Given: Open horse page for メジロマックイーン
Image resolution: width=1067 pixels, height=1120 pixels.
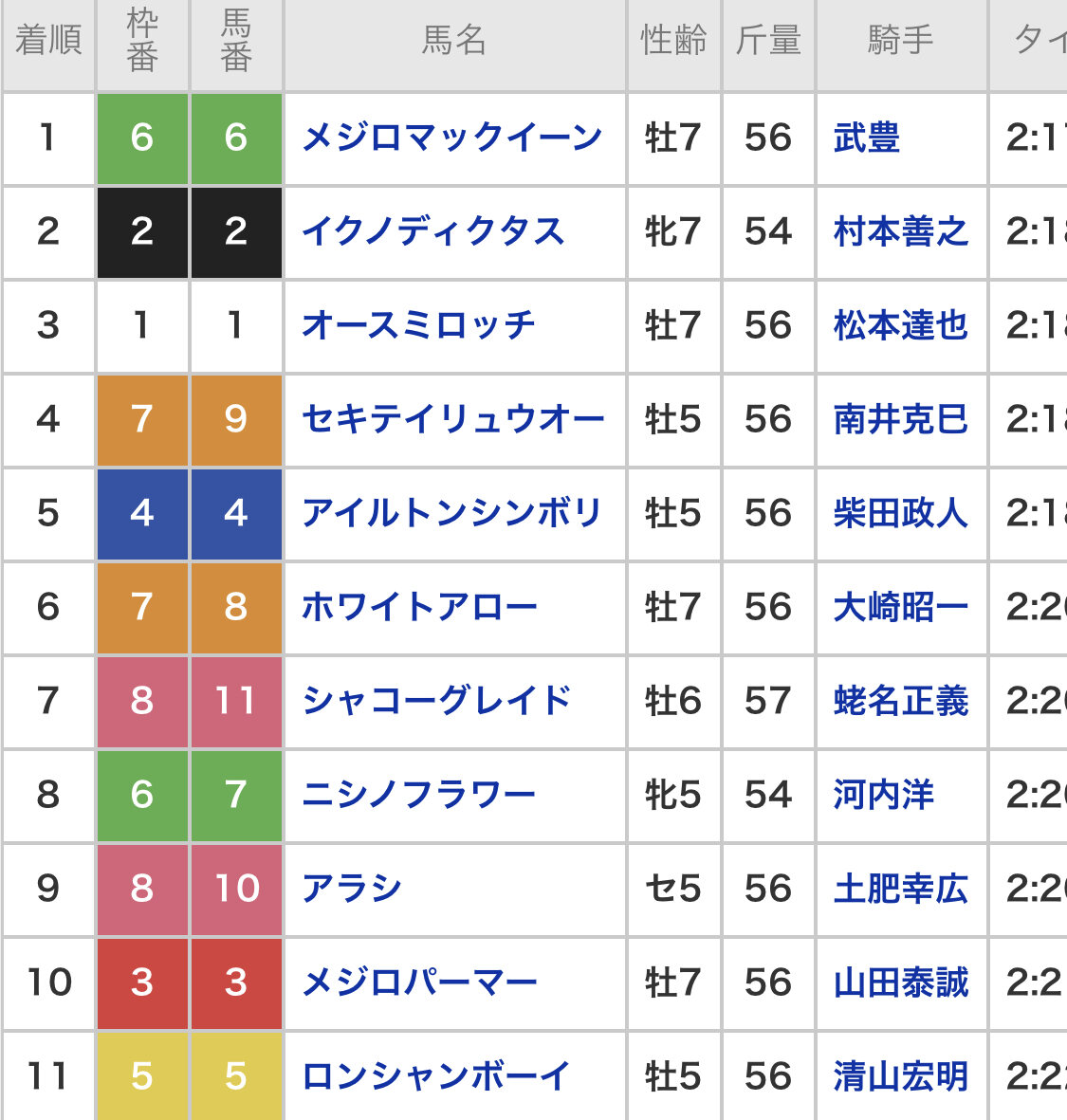Looking at the screenshot, I should (x=451, y=138).
